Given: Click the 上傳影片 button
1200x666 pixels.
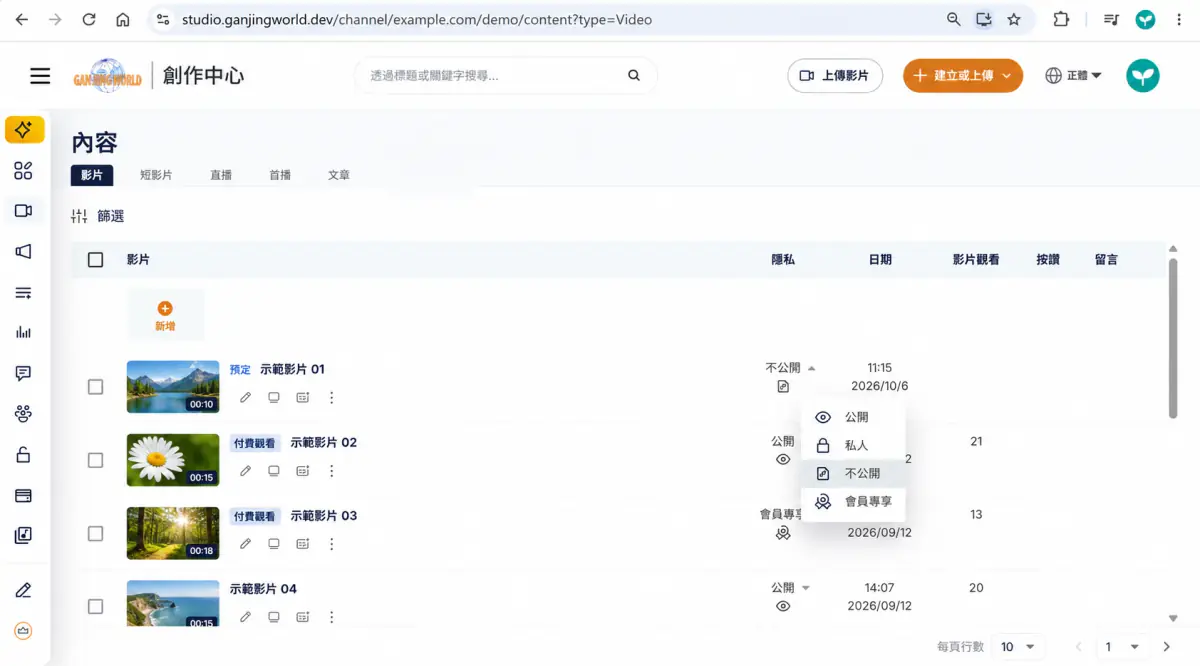Looking at the screenshot, I should pyautogui.click(x=835, y=76).
